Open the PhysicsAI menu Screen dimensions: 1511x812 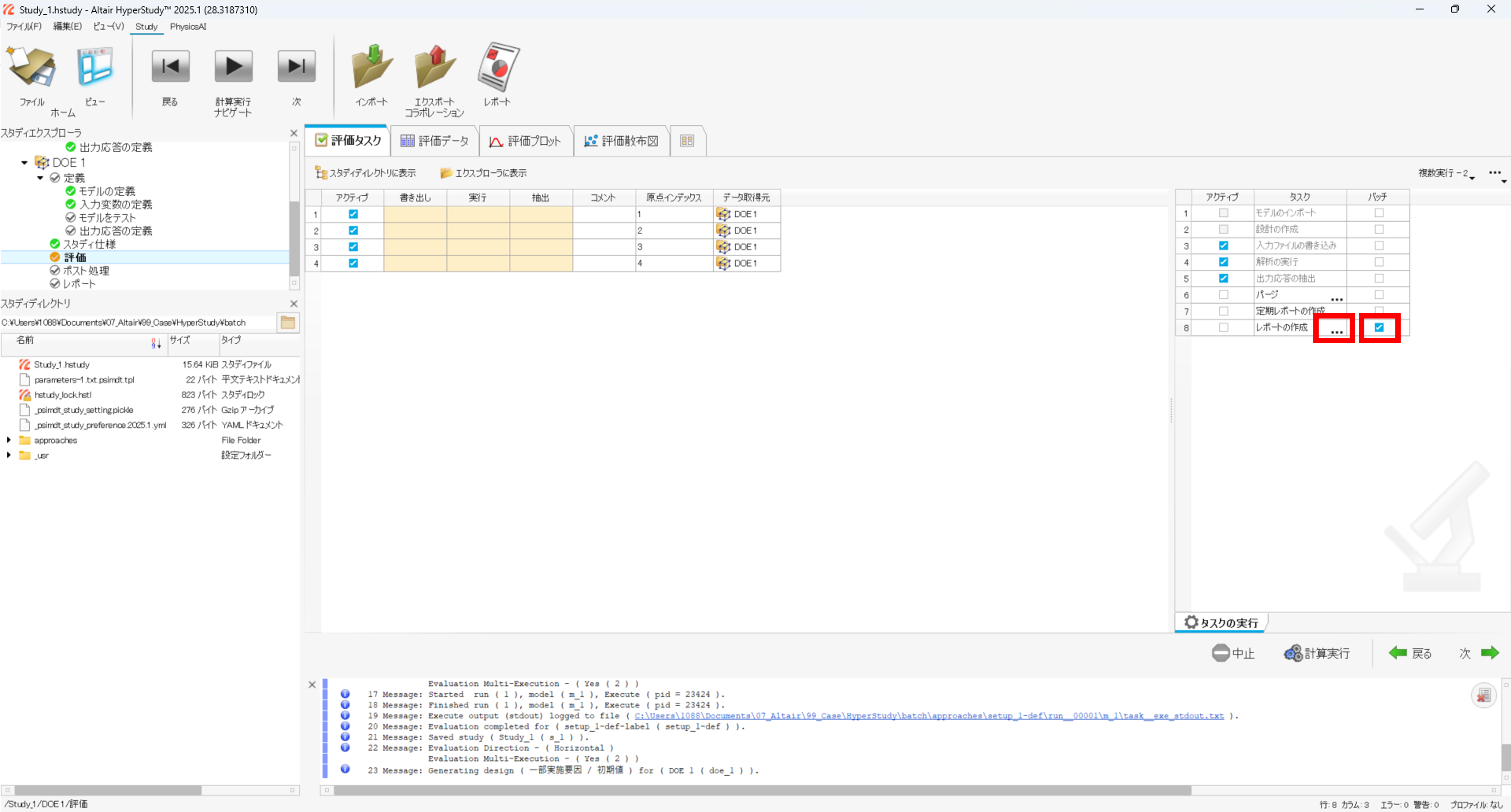click(x=188, y=26)
